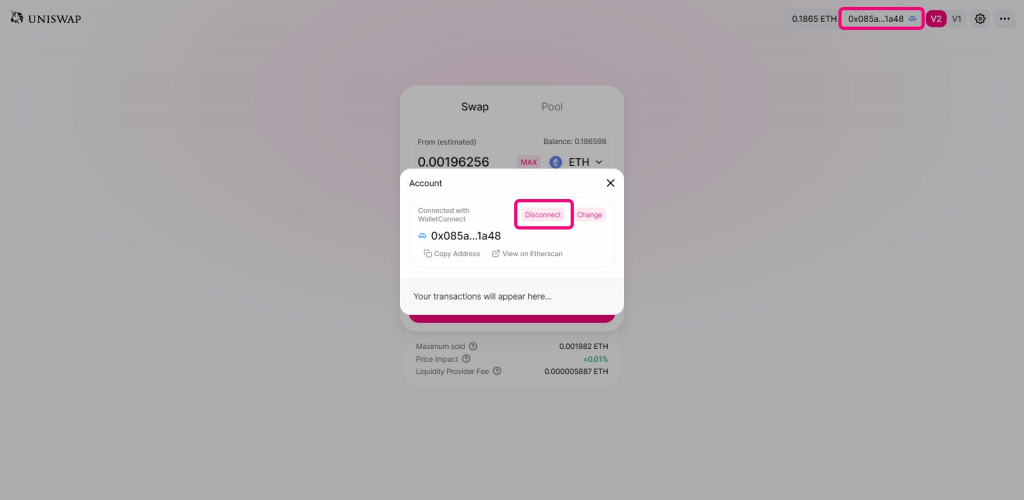Expand the ETH token selector chevron
Viewport: 1024px width, 500px height.
pyautogui.click(x=598, y=162)
